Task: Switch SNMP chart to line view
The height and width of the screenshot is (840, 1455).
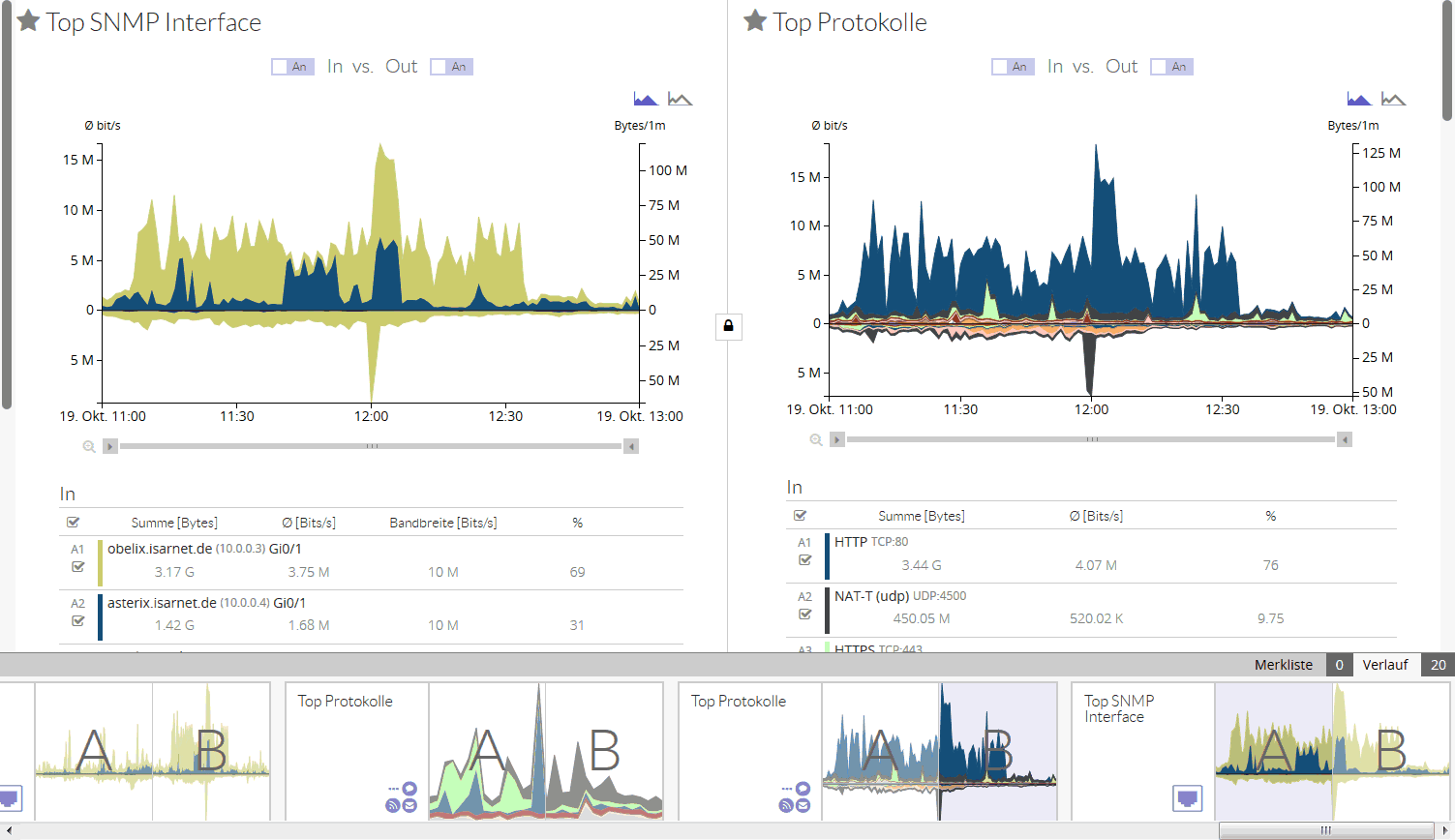Action: point(681,99)
